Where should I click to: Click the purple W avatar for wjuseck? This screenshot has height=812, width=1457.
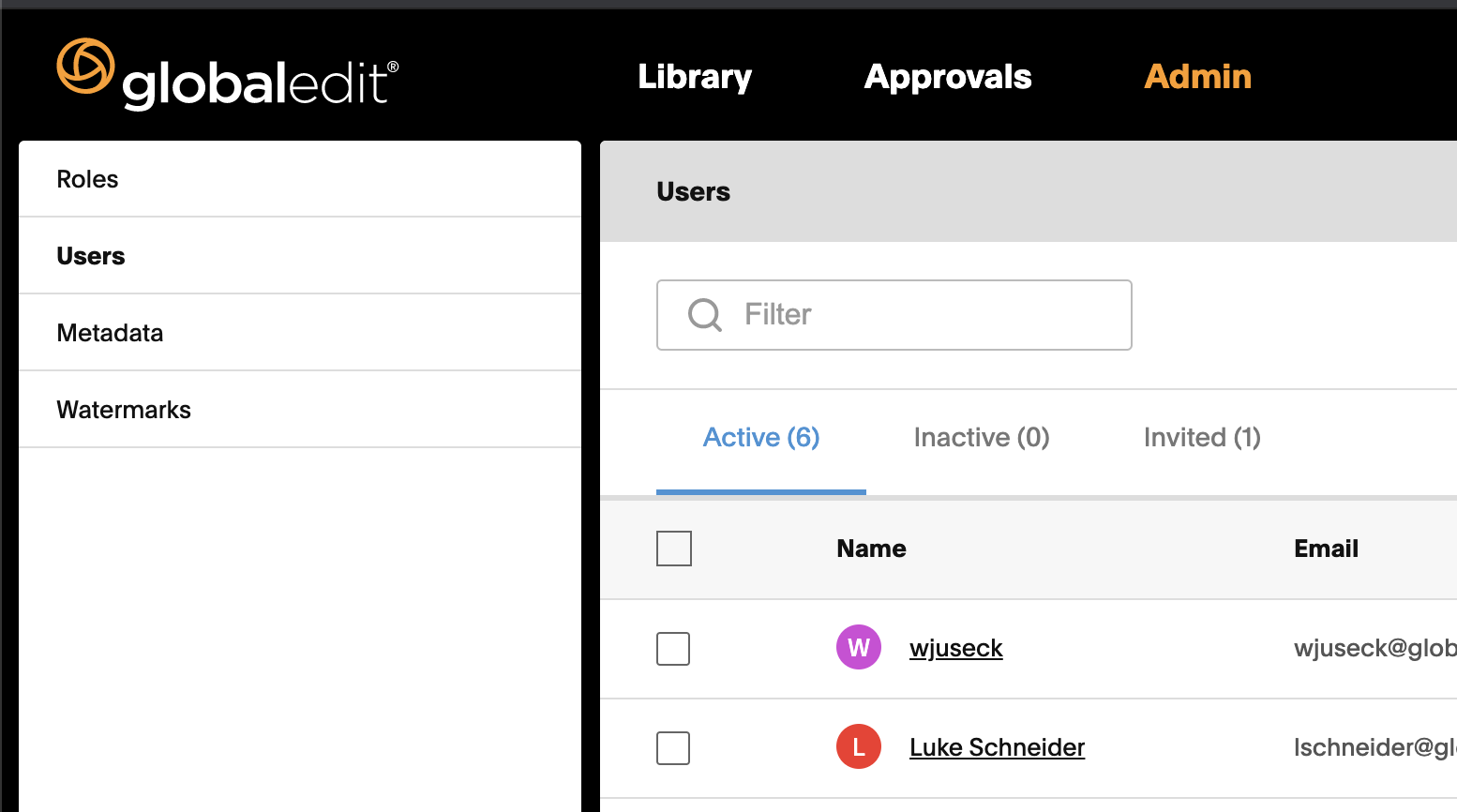859,647
